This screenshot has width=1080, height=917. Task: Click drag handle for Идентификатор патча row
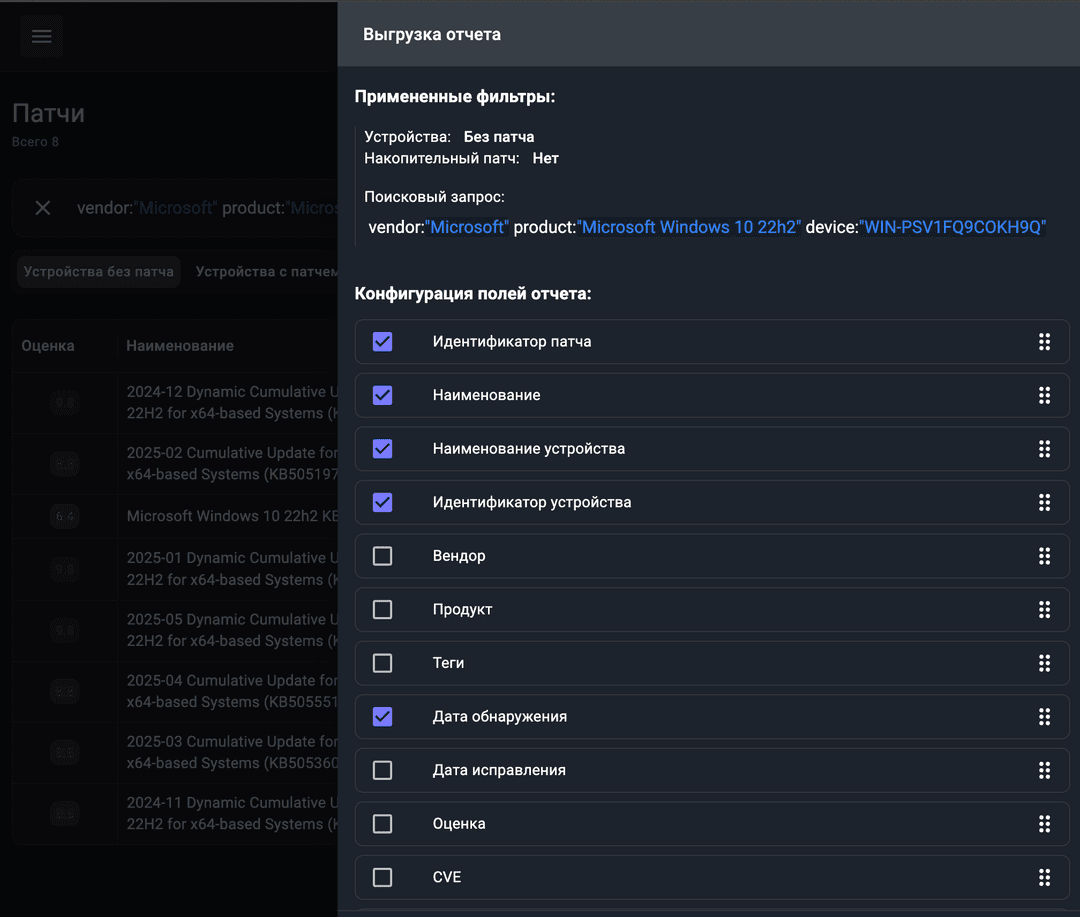pos(1044,342)
